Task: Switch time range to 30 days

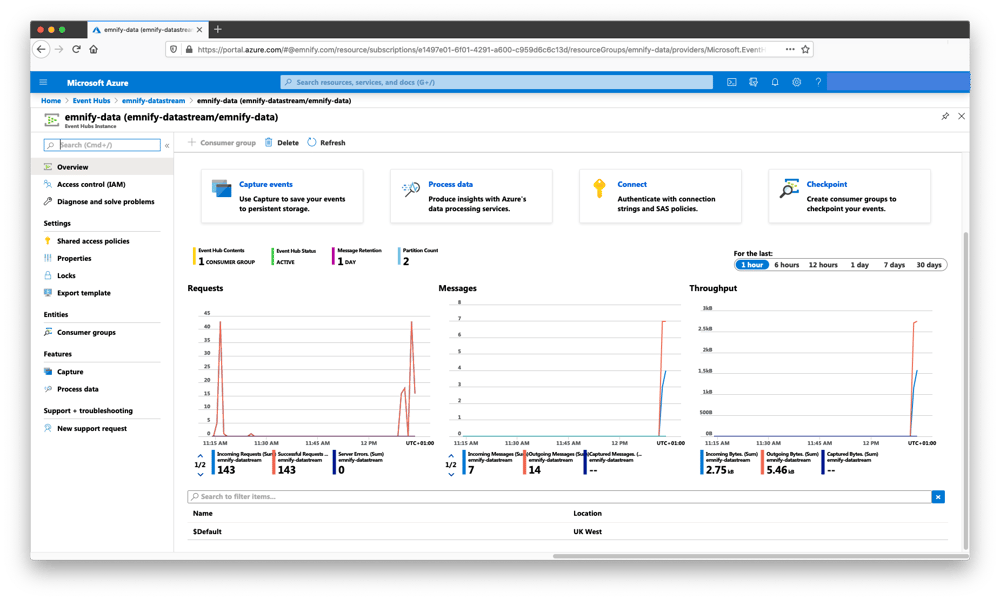Action: pyautogui.click(x=929, y=265)
